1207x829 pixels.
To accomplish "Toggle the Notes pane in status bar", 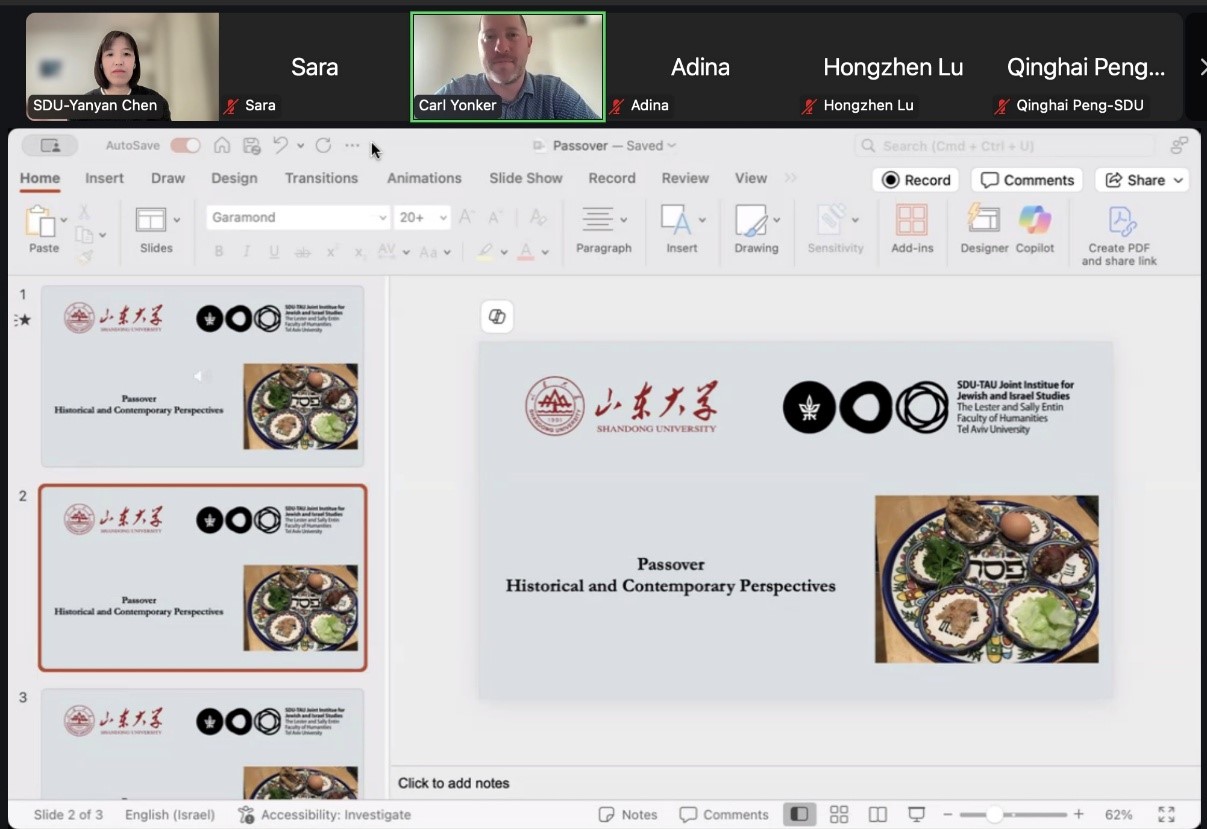I will click(628, 814).
